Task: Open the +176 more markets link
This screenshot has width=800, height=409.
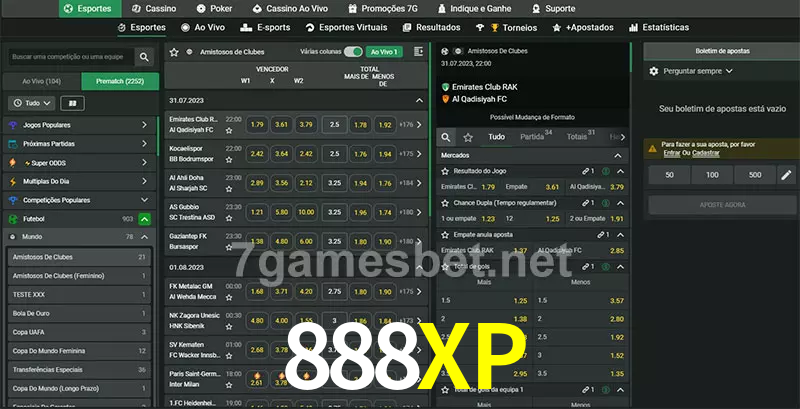Action: pos(411,125)
